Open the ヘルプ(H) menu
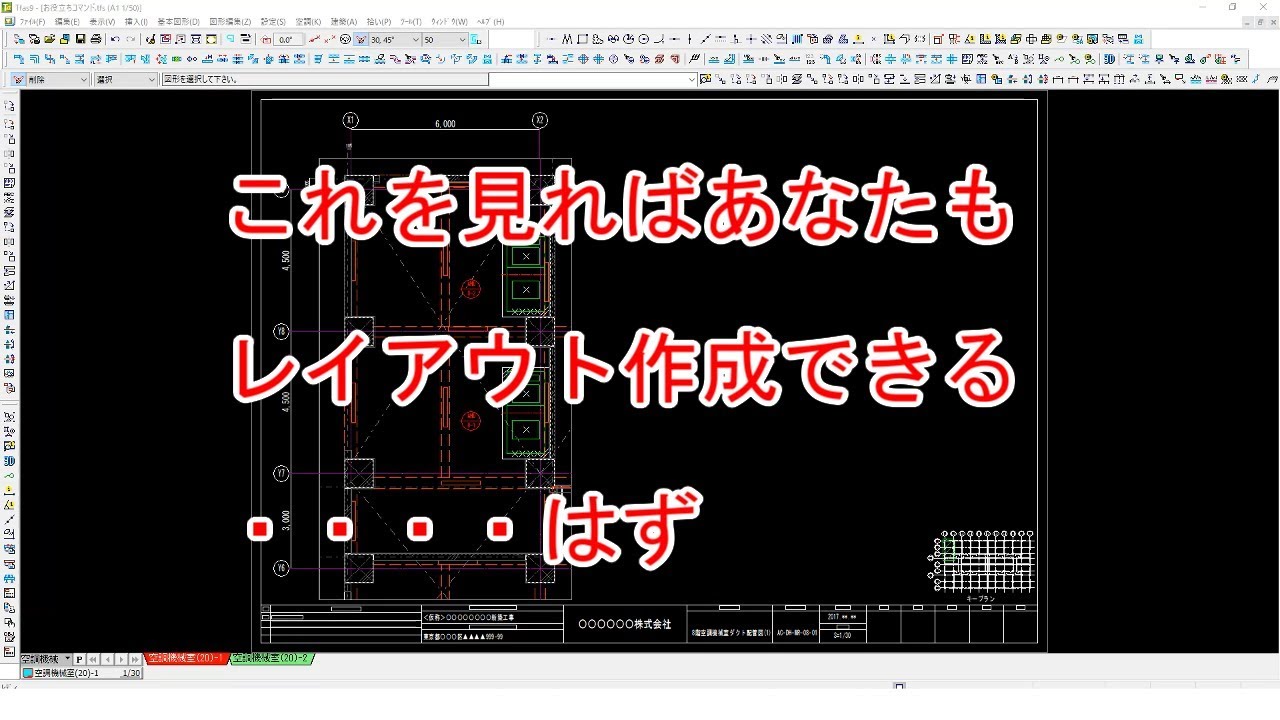1280x720 pixels. pyautogui.click(x=490, y=21)
